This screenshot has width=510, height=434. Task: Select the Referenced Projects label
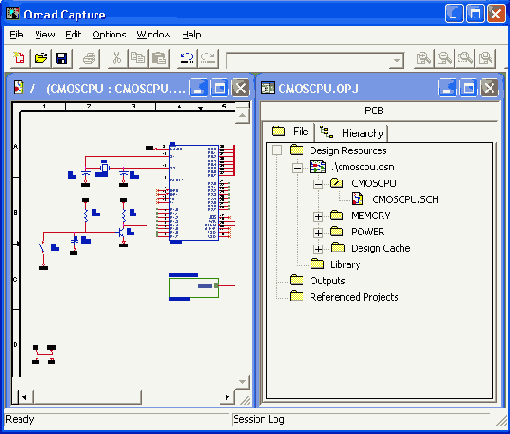click(354, 297)
